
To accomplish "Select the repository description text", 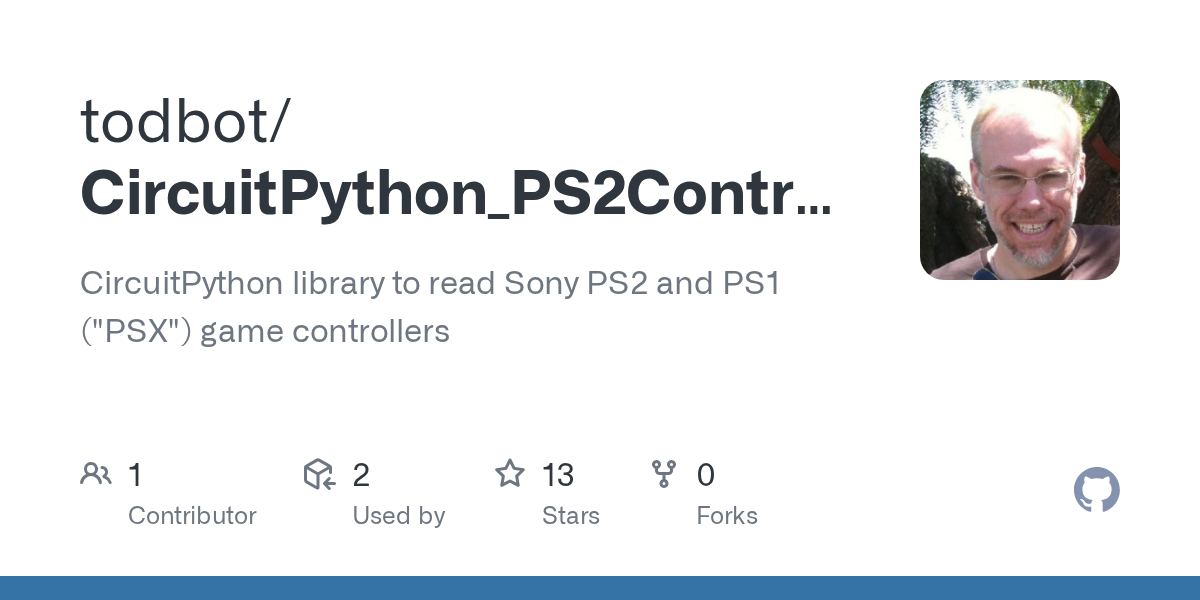I will (x=430, y=307).
